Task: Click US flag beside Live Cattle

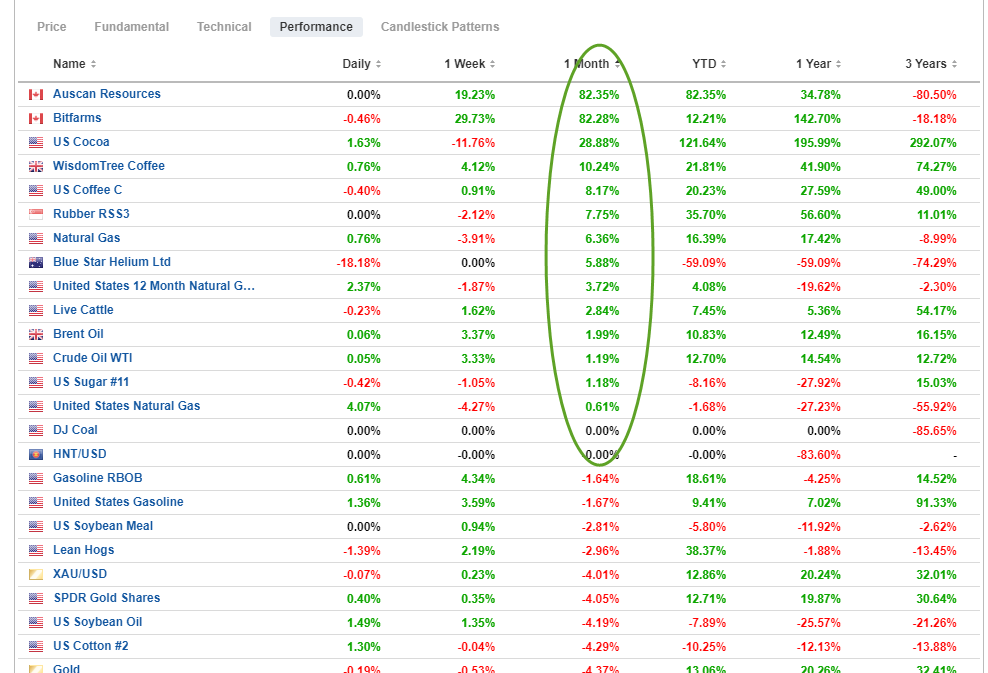Action: tap(36, 311)
